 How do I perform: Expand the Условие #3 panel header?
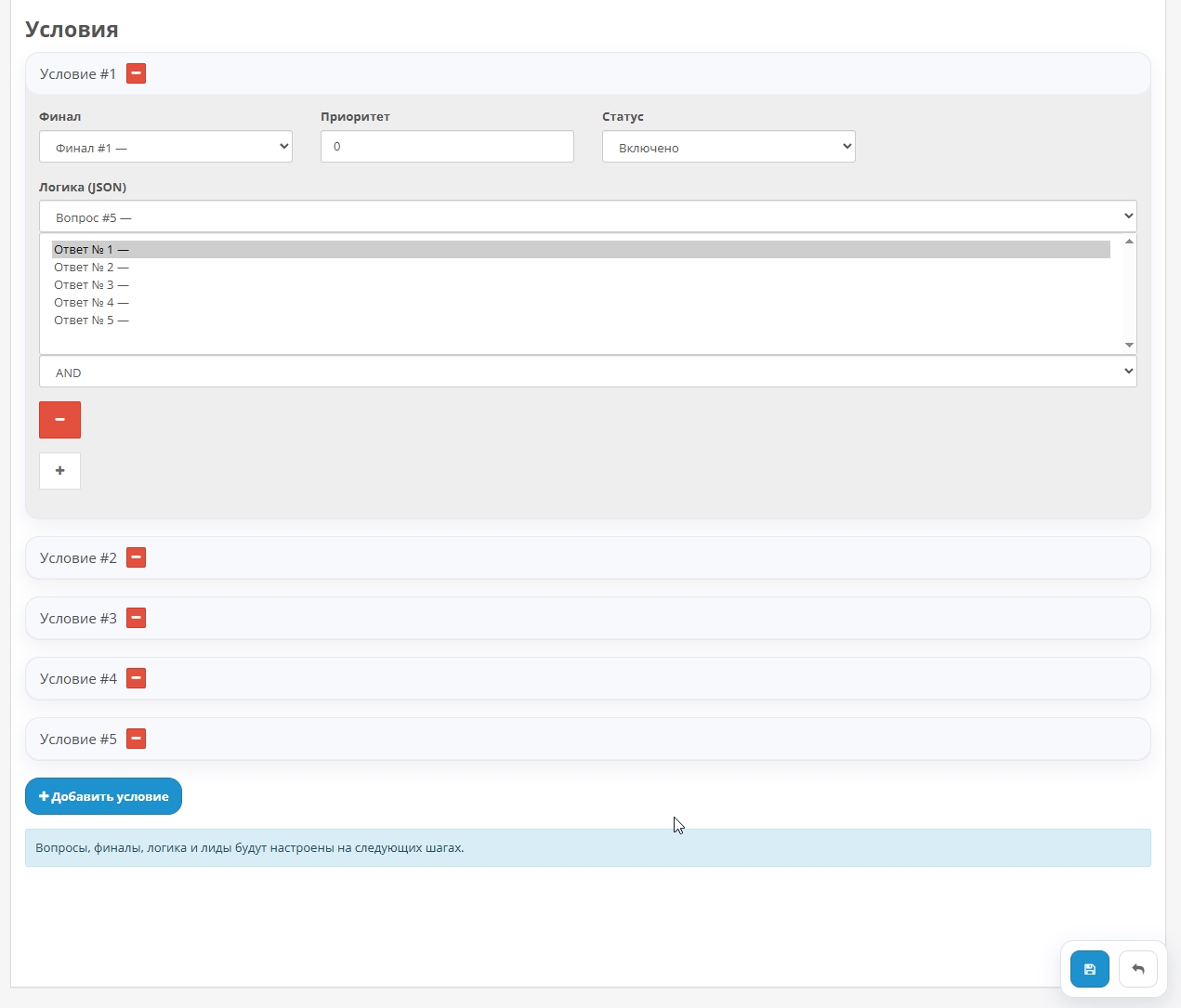pyautogui.click(x=558, y=618)
